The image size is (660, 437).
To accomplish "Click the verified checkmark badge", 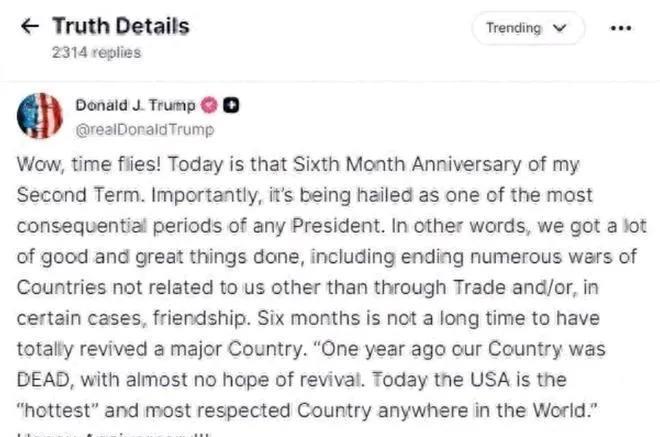I will pyautogui.click(x=209, y=105).
